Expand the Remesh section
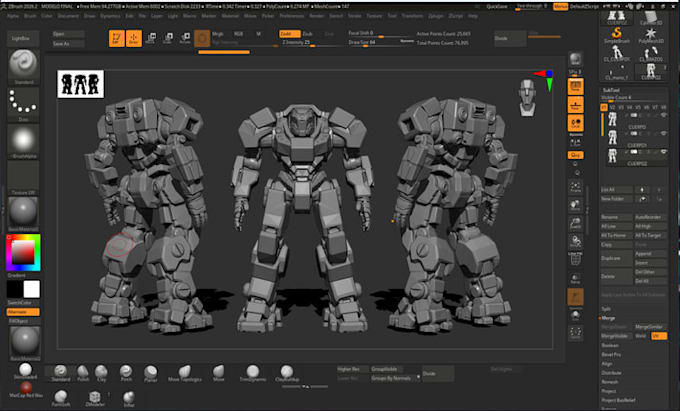Image resolution: width=680 pixels, height=411 pixels. pyautogui.click(x=610, y=382)
